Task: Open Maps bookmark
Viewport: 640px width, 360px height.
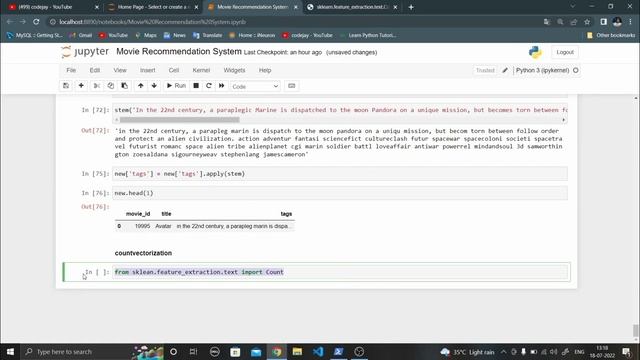Action: [x=146, y=36]
